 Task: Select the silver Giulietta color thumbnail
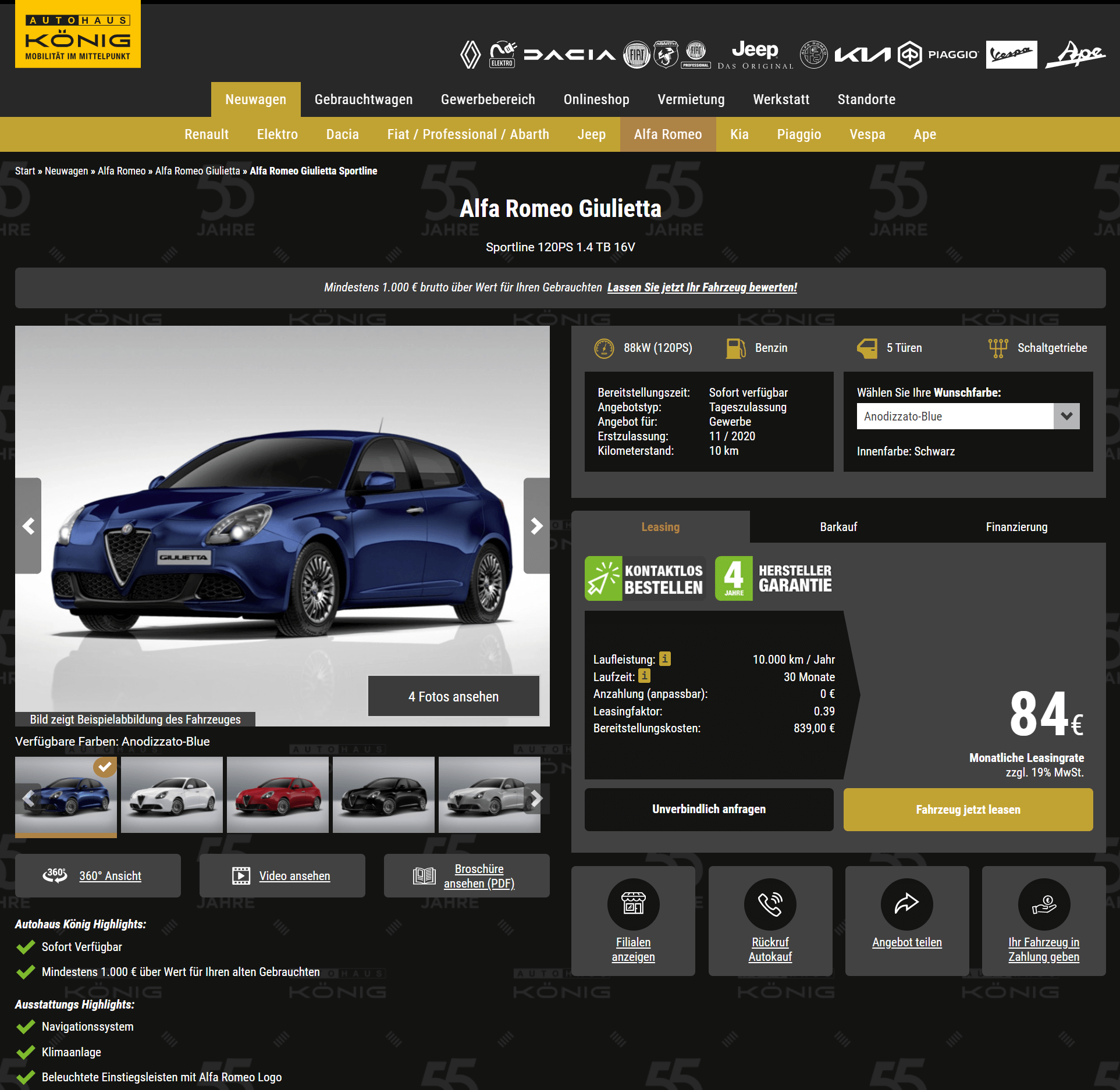pyautogui.click(x=489, y=795)
